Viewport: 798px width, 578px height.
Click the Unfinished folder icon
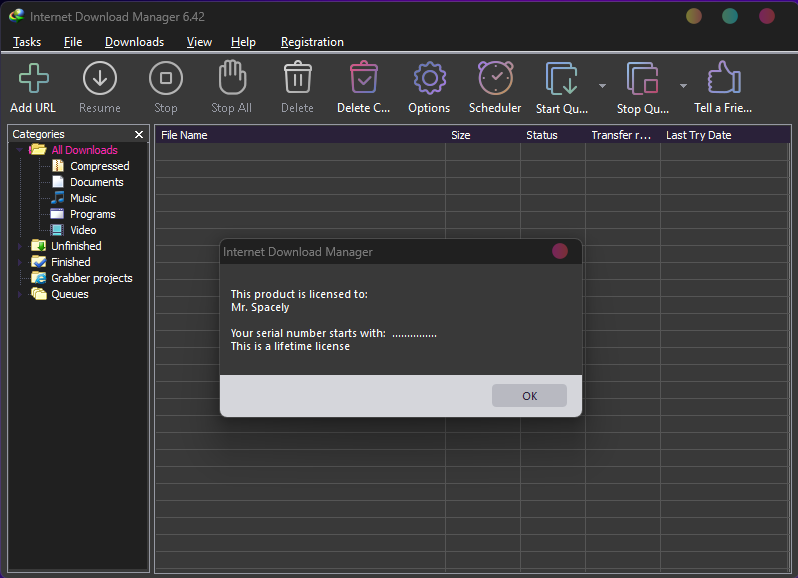click(39, 246)
